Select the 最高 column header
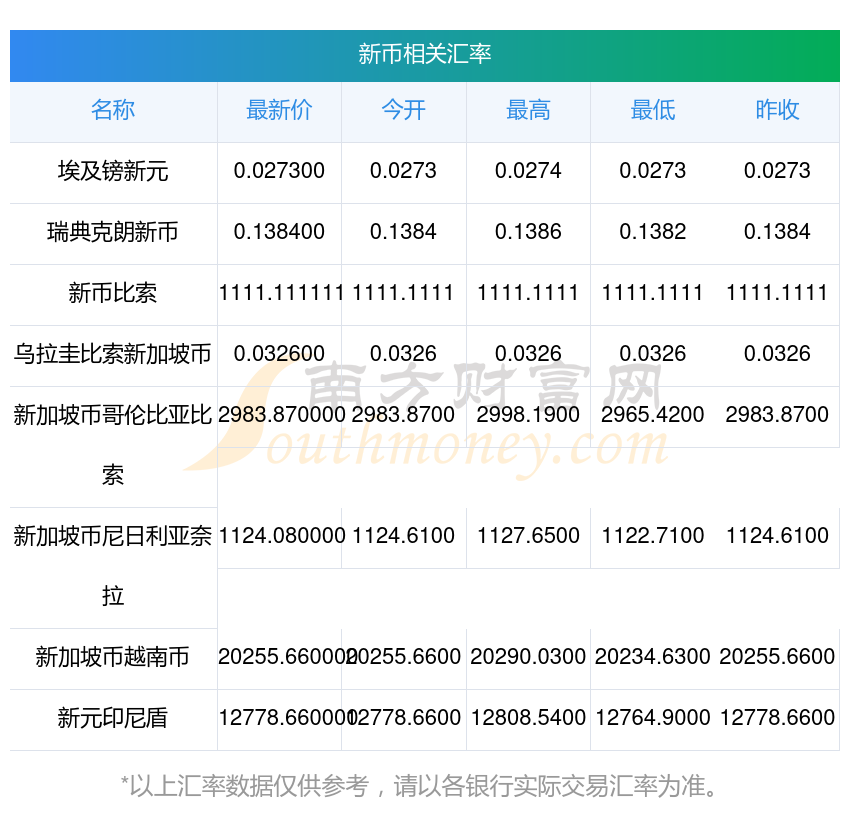This screenshot has width=850, height=817. [528, 111]
